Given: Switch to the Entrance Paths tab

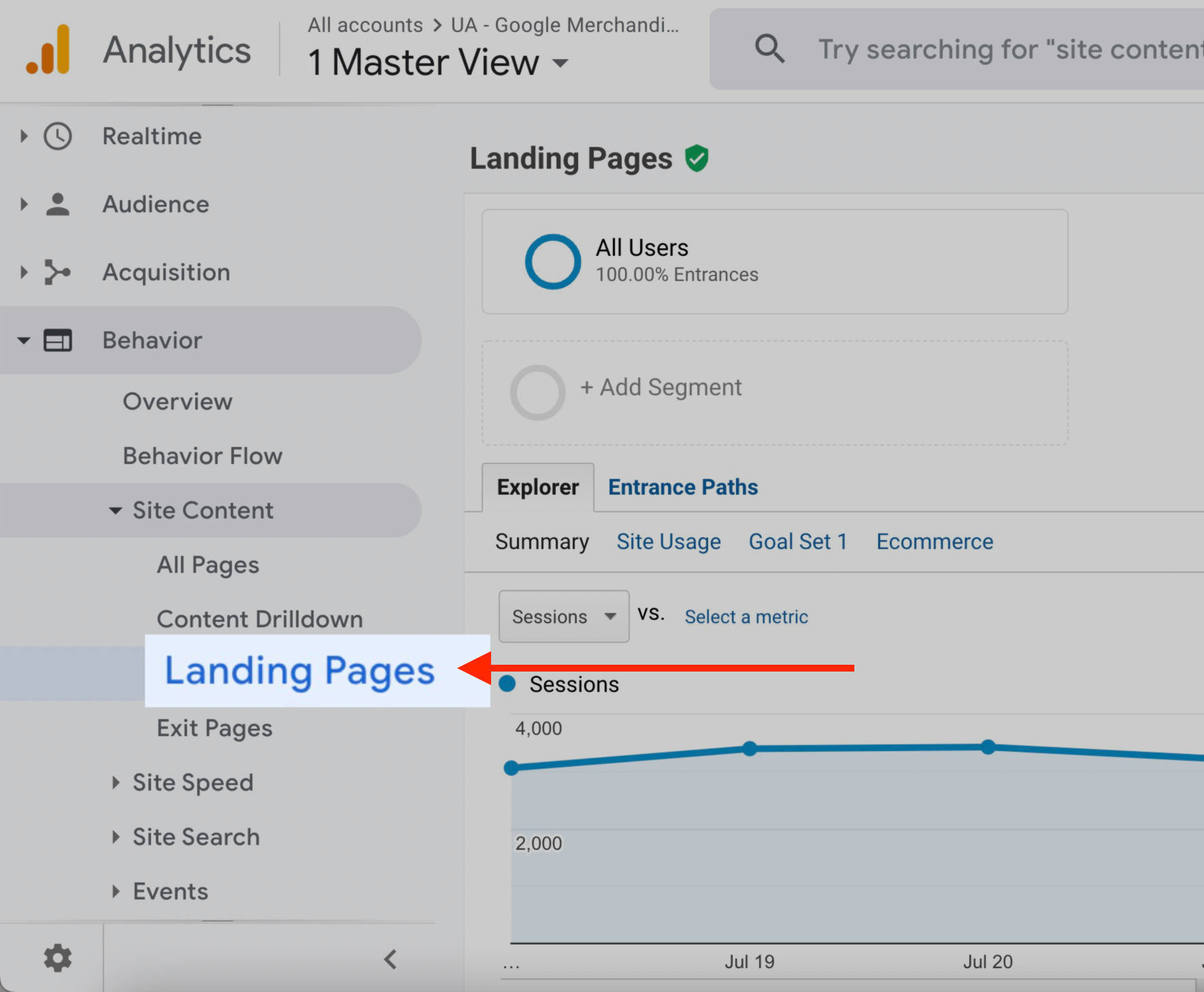Looking at the screenshot, I should click(682, 486).
